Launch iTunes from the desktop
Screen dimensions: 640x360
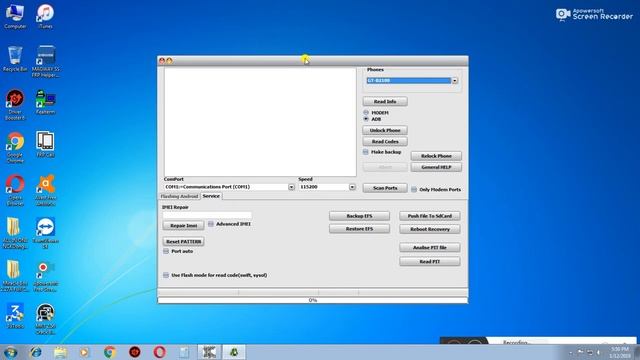(x=45, y=16)
